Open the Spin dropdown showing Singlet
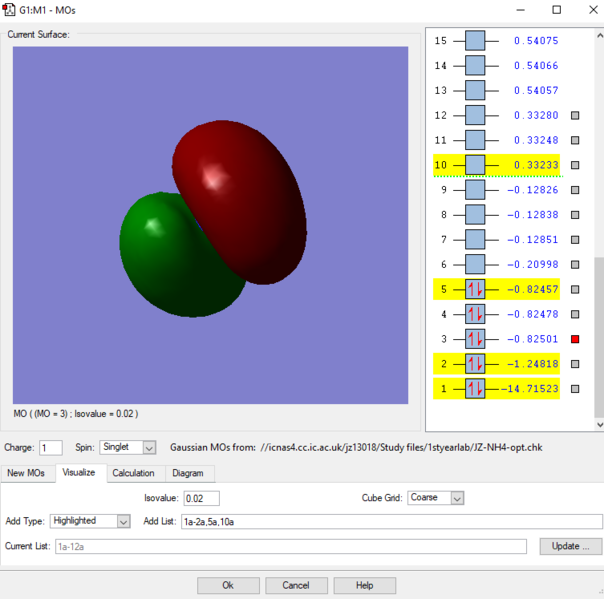604x599 pixels. pos(128,447)
